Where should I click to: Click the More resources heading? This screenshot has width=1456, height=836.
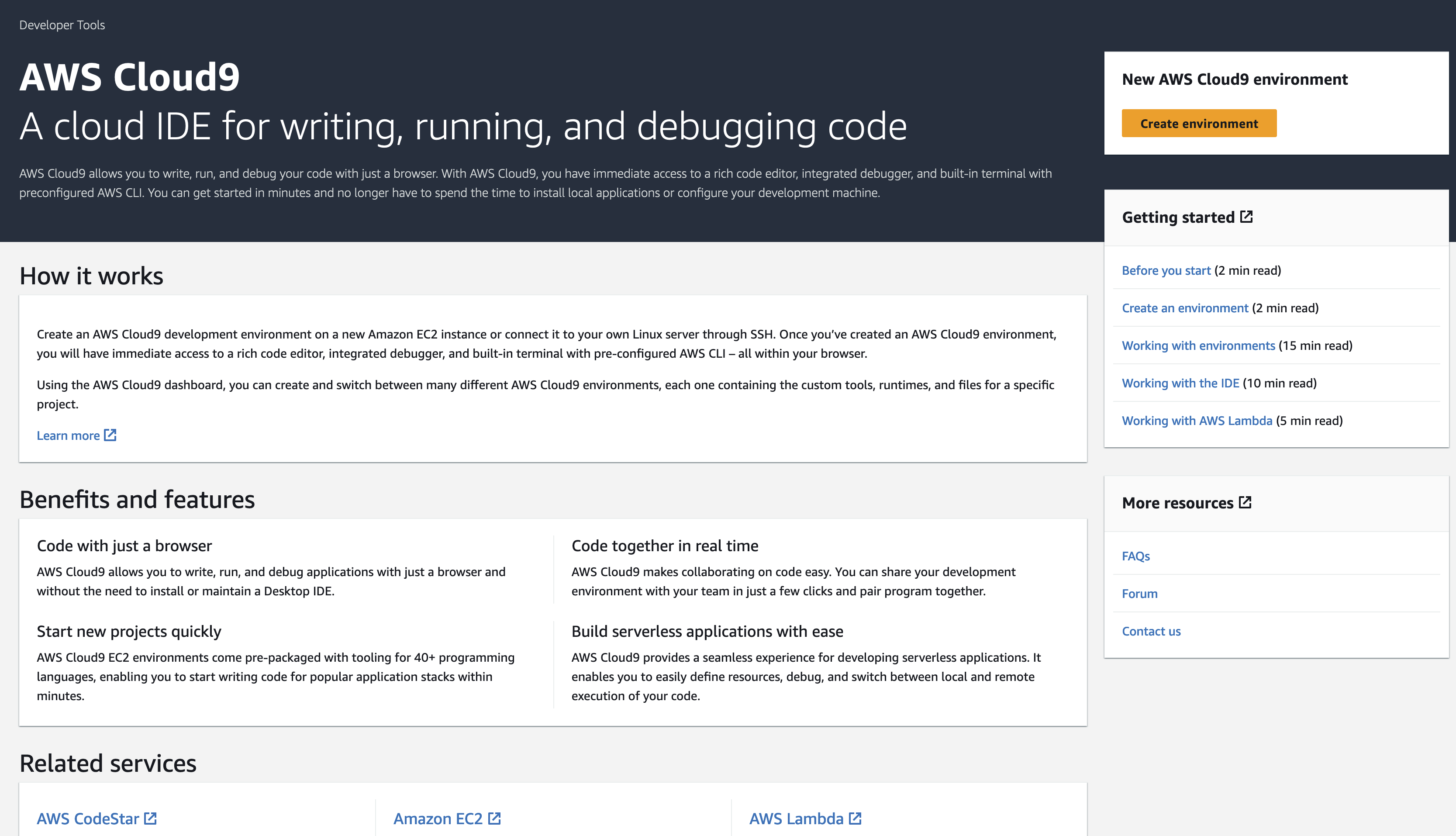click(x=1178, y=503)
